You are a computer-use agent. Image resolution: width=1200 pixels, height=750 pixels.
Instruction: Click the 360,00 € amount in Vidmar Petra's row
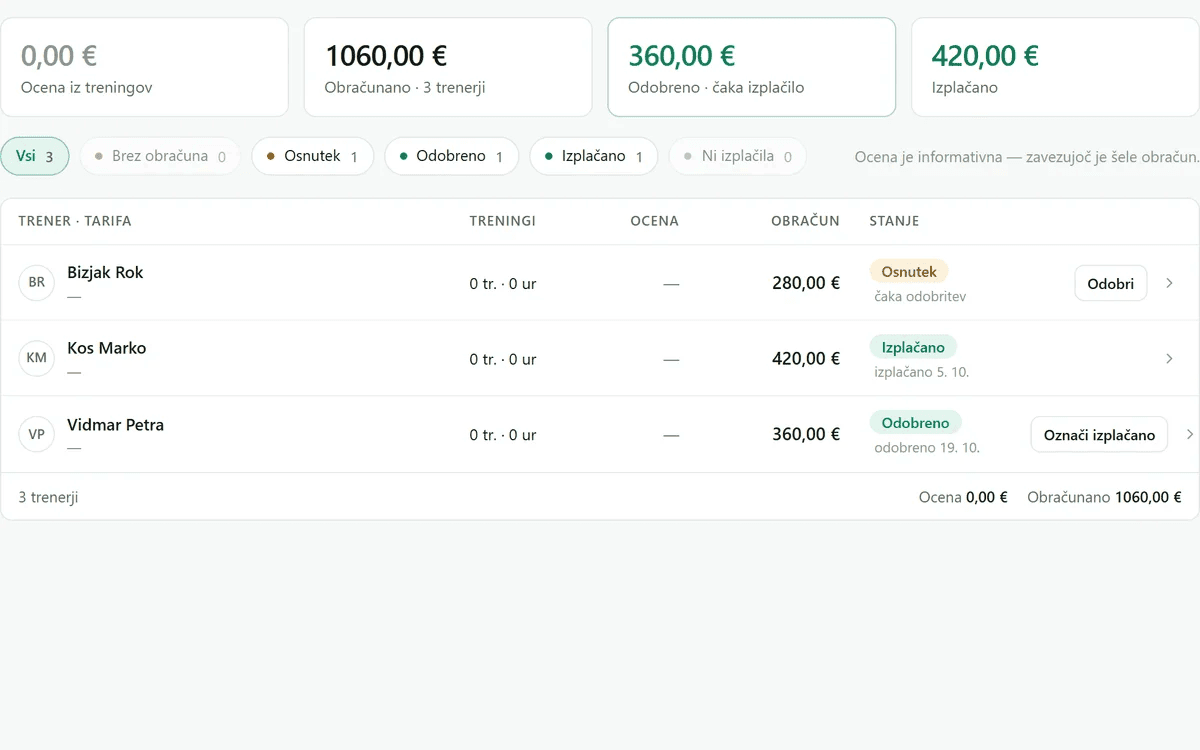click(x=806, y=434)
